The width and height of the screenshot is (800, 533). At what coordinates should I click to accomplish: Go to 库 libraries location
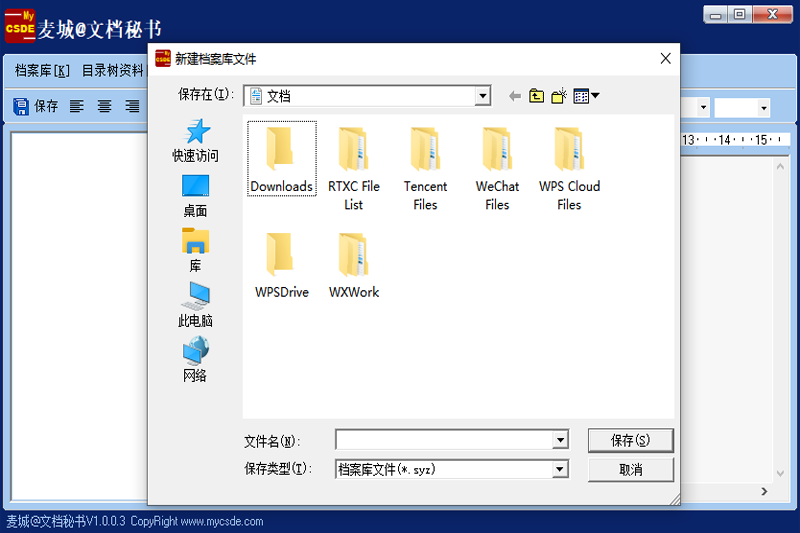[x=195, y=250]
